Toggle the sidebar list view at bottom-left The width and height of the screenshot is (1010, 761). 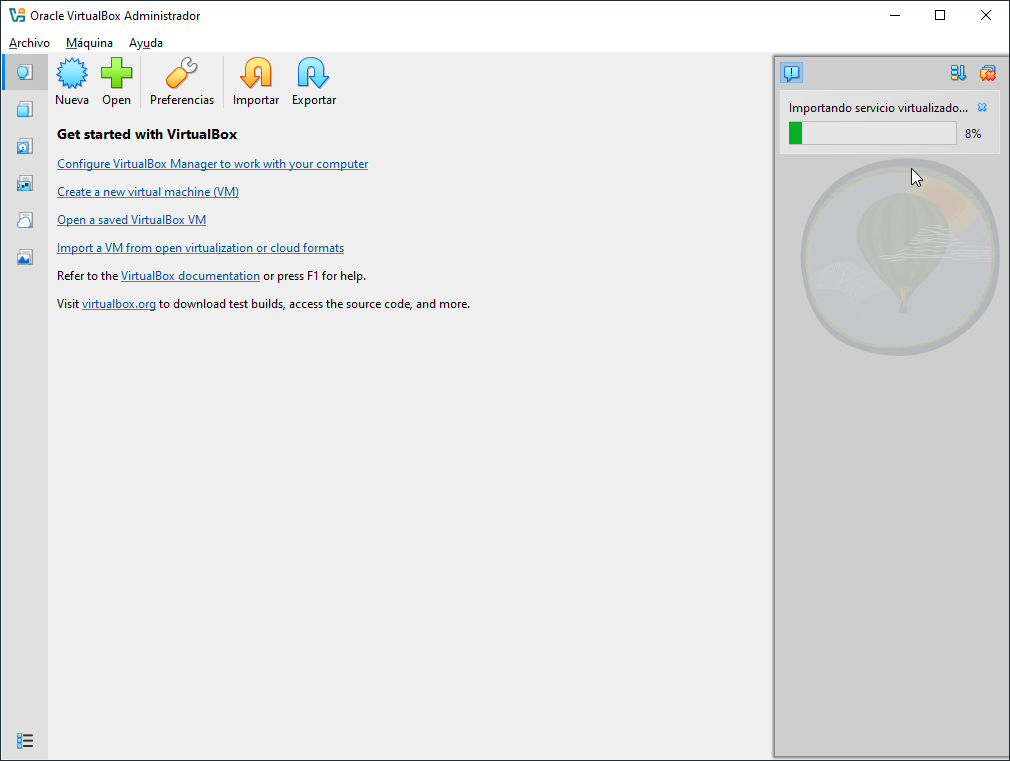(25, 740)
